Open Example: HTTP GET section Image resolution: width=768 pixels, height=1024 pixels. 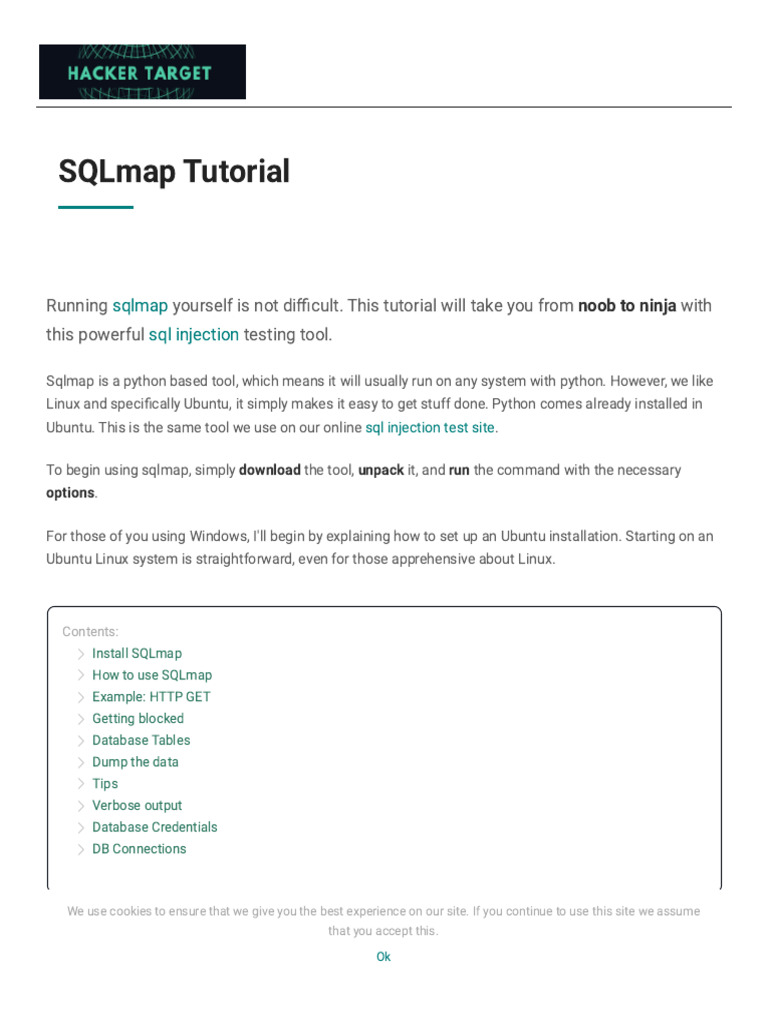[x=152, y=697]
